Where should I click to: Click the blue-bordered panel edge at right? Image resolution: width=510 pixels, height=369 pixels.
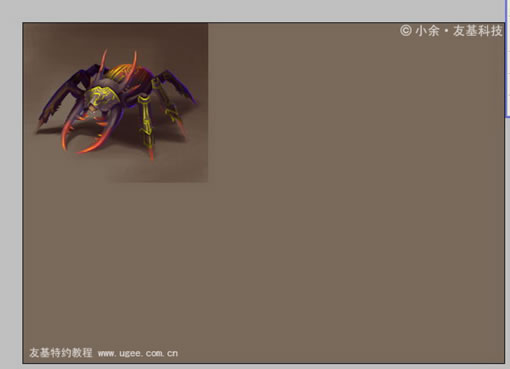pos(507,58)
